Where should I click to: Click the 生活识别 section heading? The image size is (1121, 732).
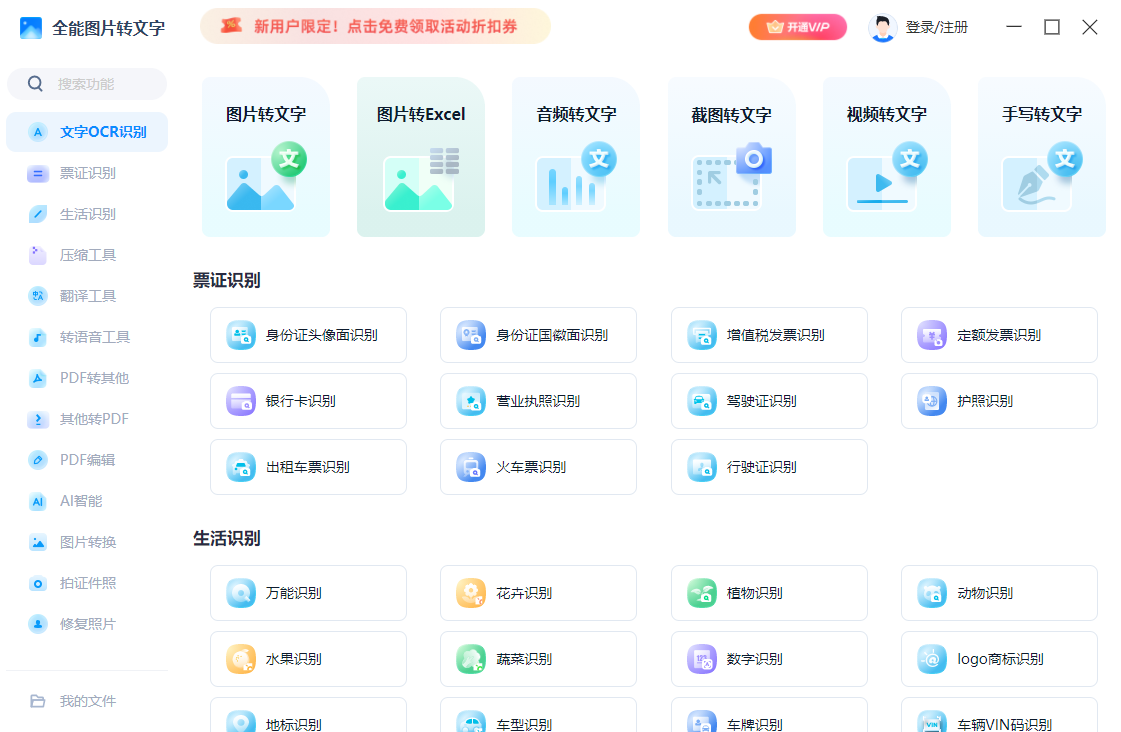click(x=227, y=538)
